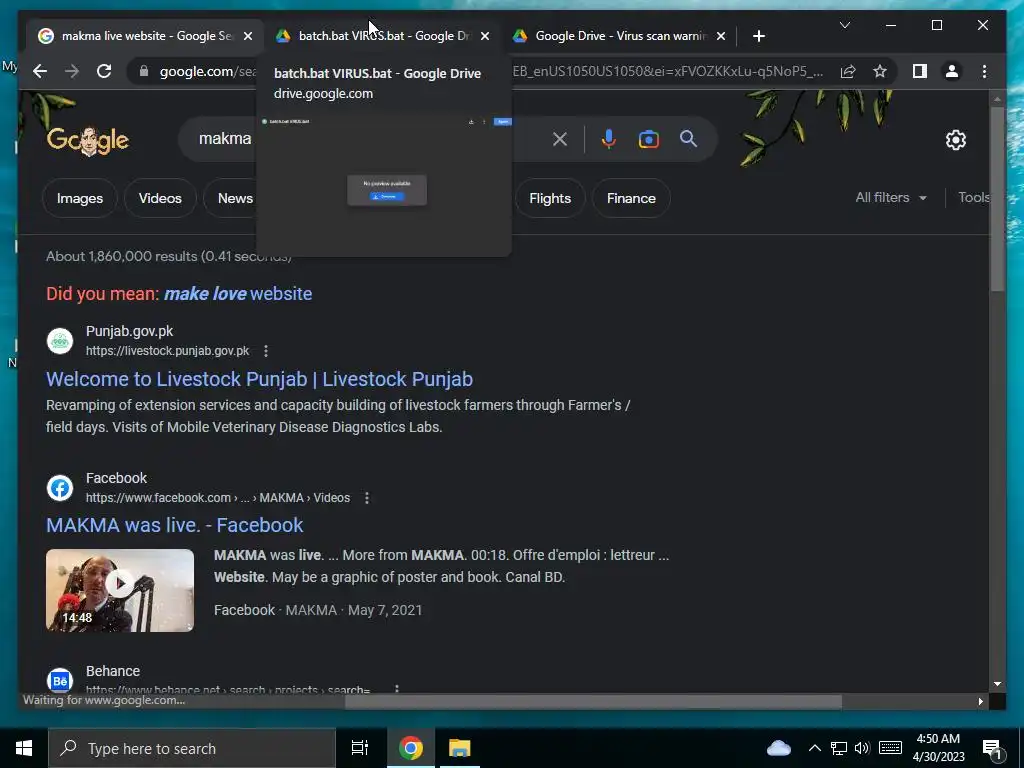Filter results by Images
The height and width of the screenshot is (768, 1024).
point(80,198)
